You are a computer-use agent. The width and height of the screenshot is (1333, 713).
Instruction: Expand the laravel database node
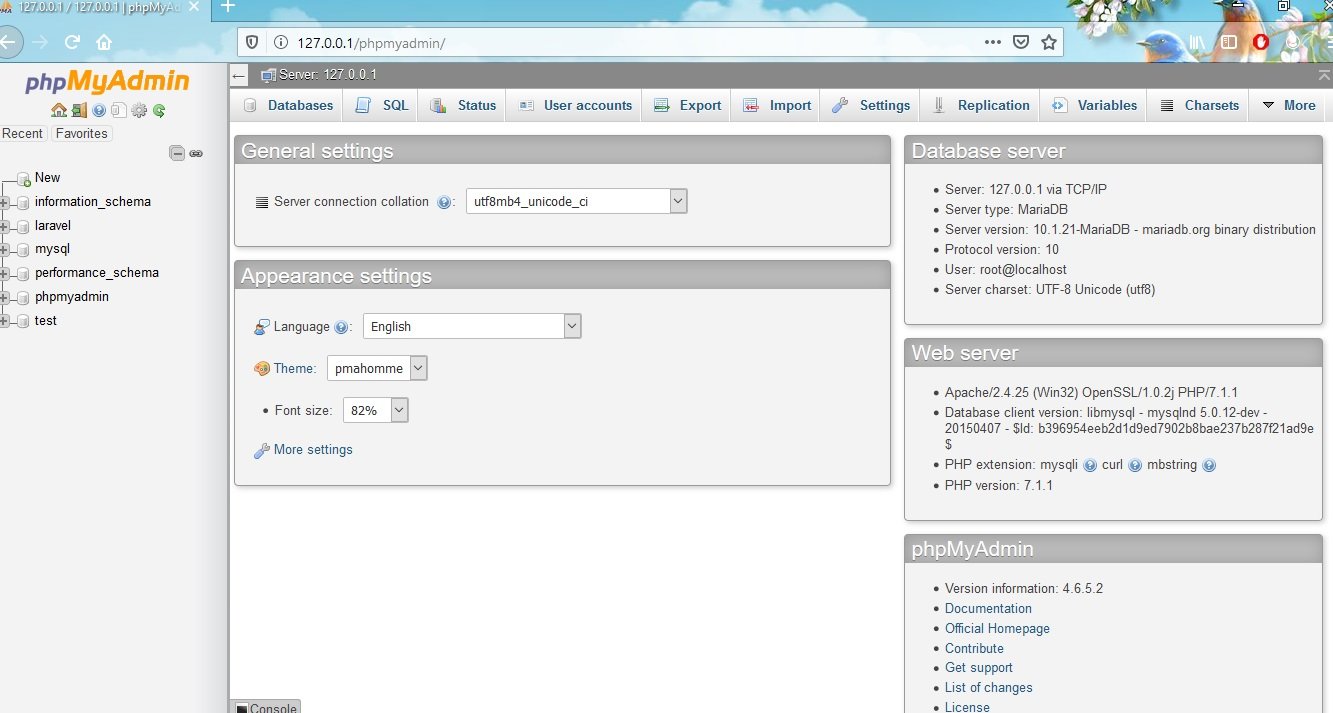tap(5, 226)
